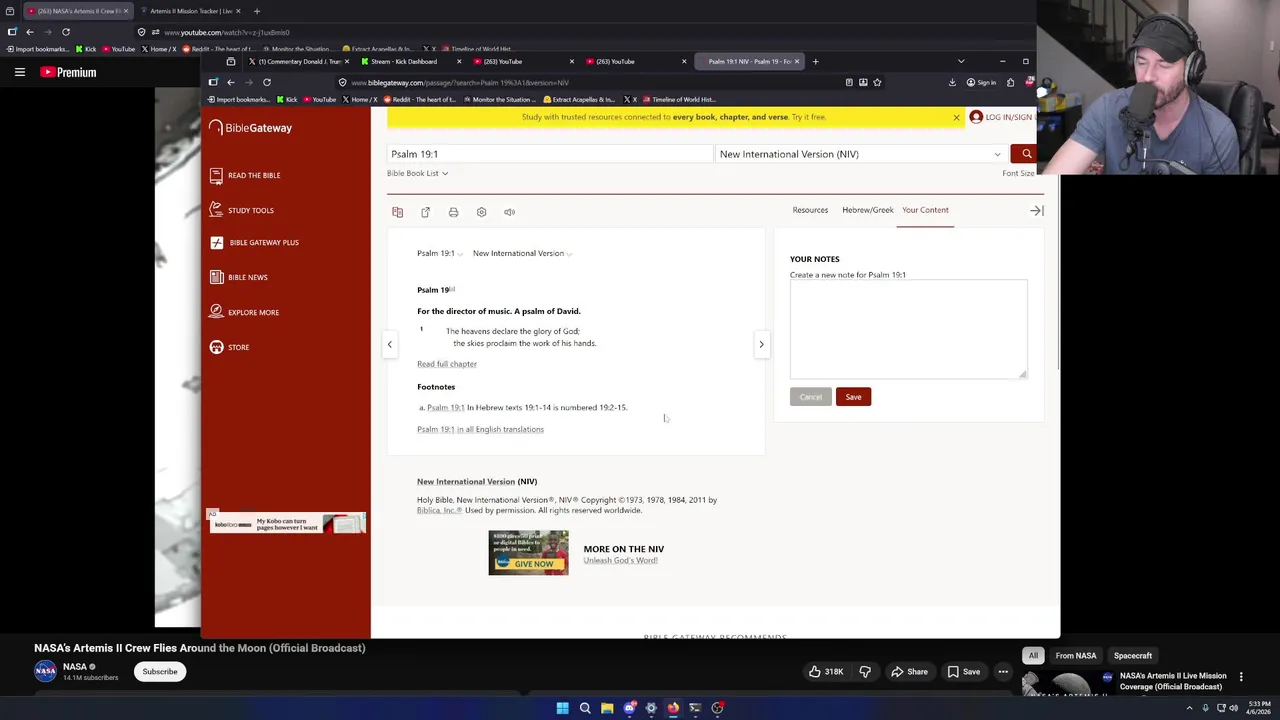Open Explore More sidebar entry

[x=244, y=312]
